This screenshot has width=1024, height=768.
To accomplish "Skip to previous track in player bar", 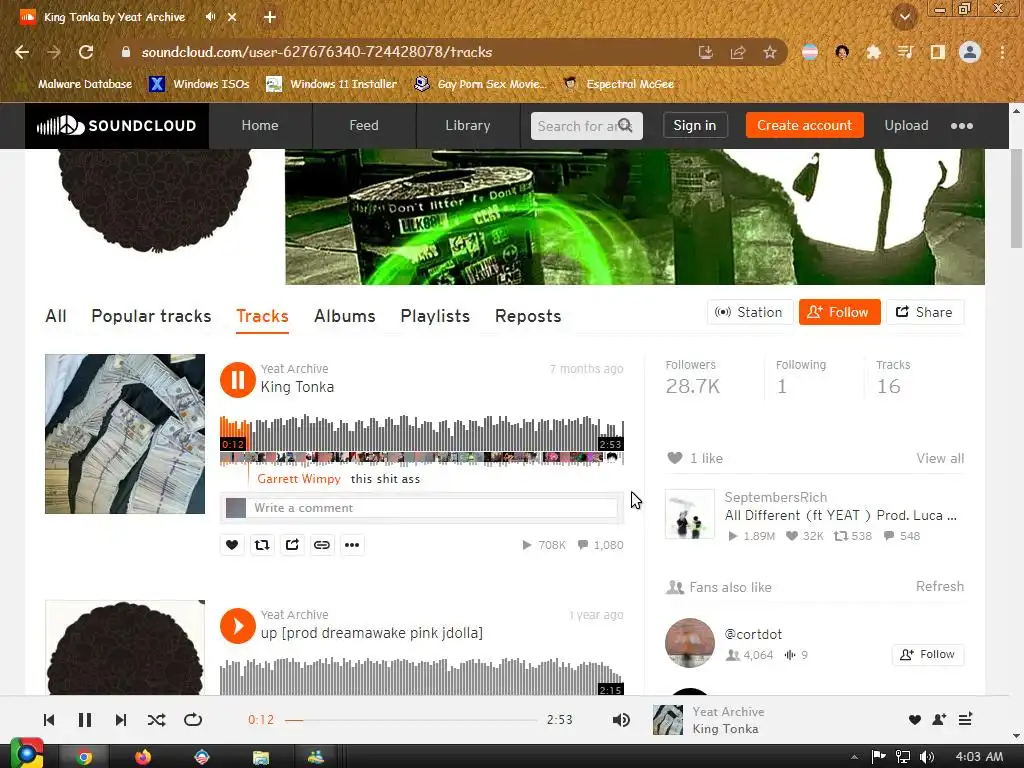I will click(49, 720).
